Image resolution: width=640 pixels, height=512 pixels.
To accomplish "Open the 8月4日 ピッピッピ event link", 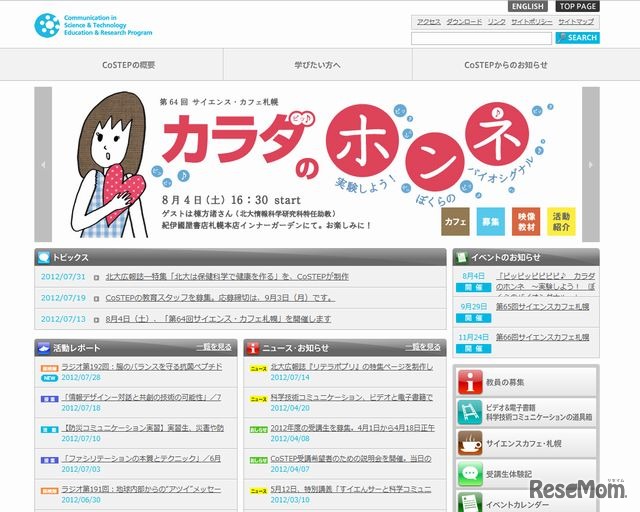I will [545, 282].
